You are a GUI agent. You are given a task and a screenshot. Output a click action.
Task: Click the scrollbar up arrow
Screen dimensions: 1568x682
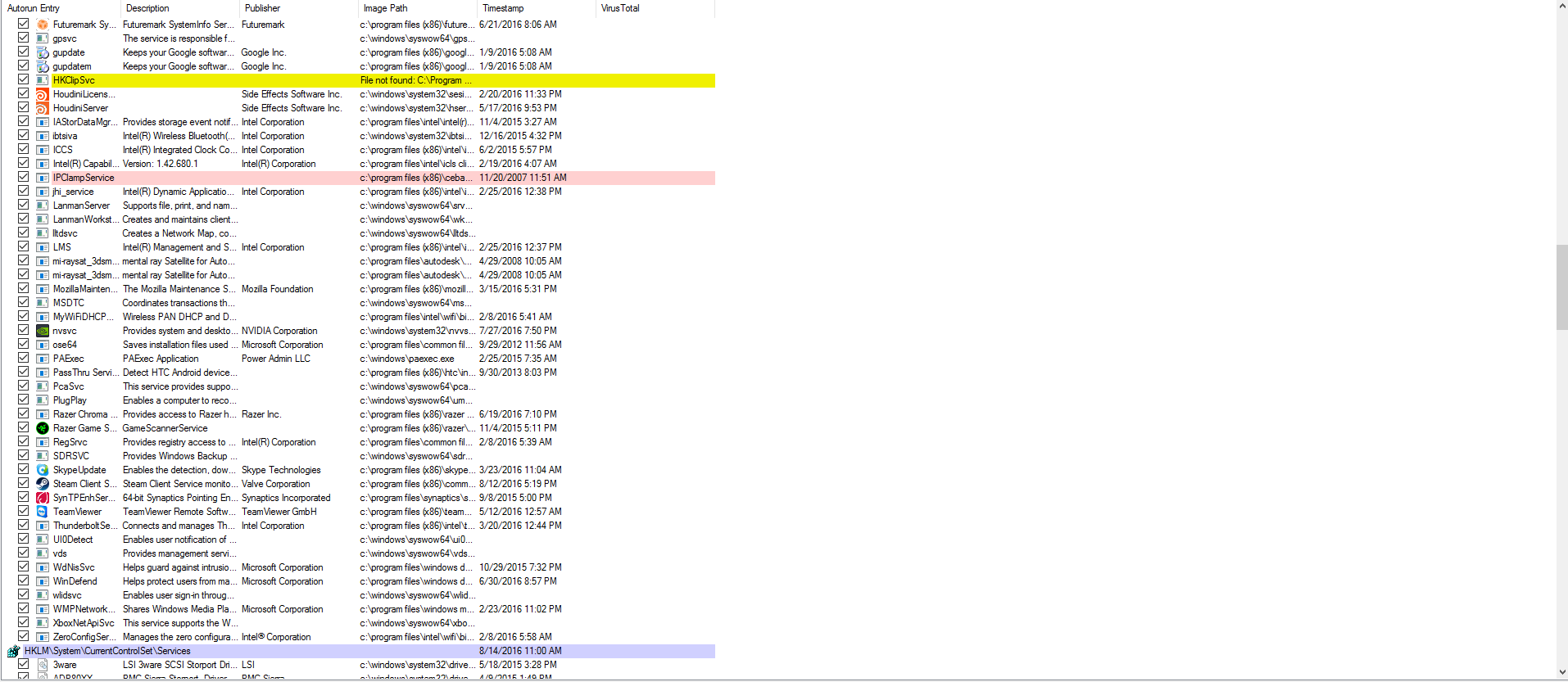point(1561,7)
